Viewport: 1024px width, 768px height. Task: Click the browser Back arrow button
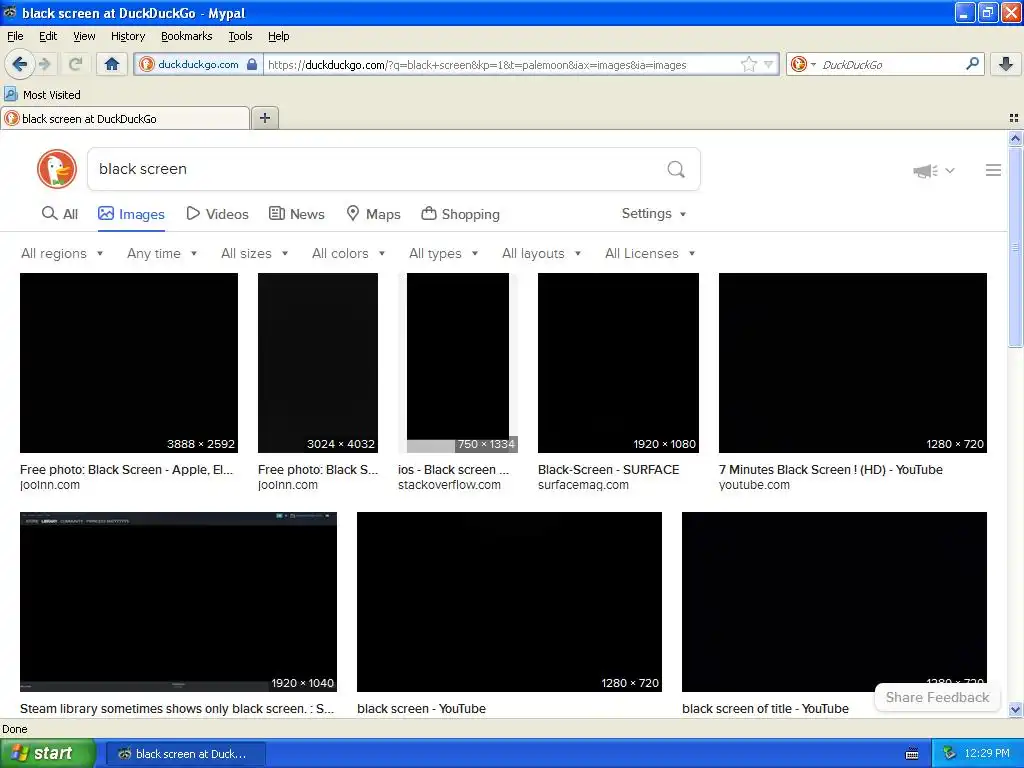click(20, 64)
